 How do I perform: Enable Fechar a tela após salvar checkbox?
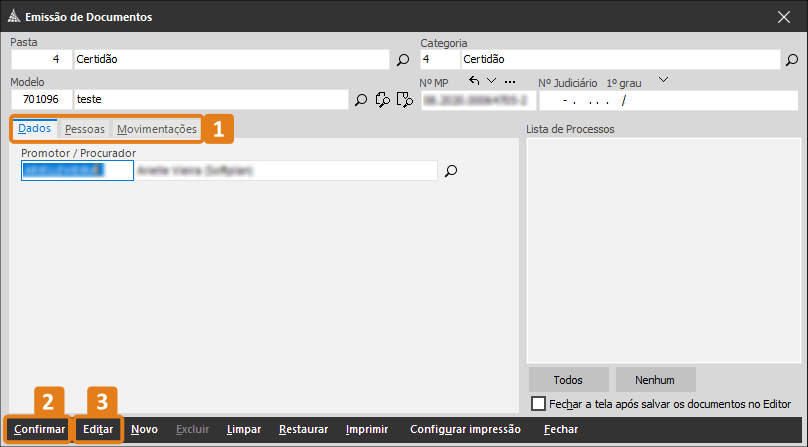(538, 403)
